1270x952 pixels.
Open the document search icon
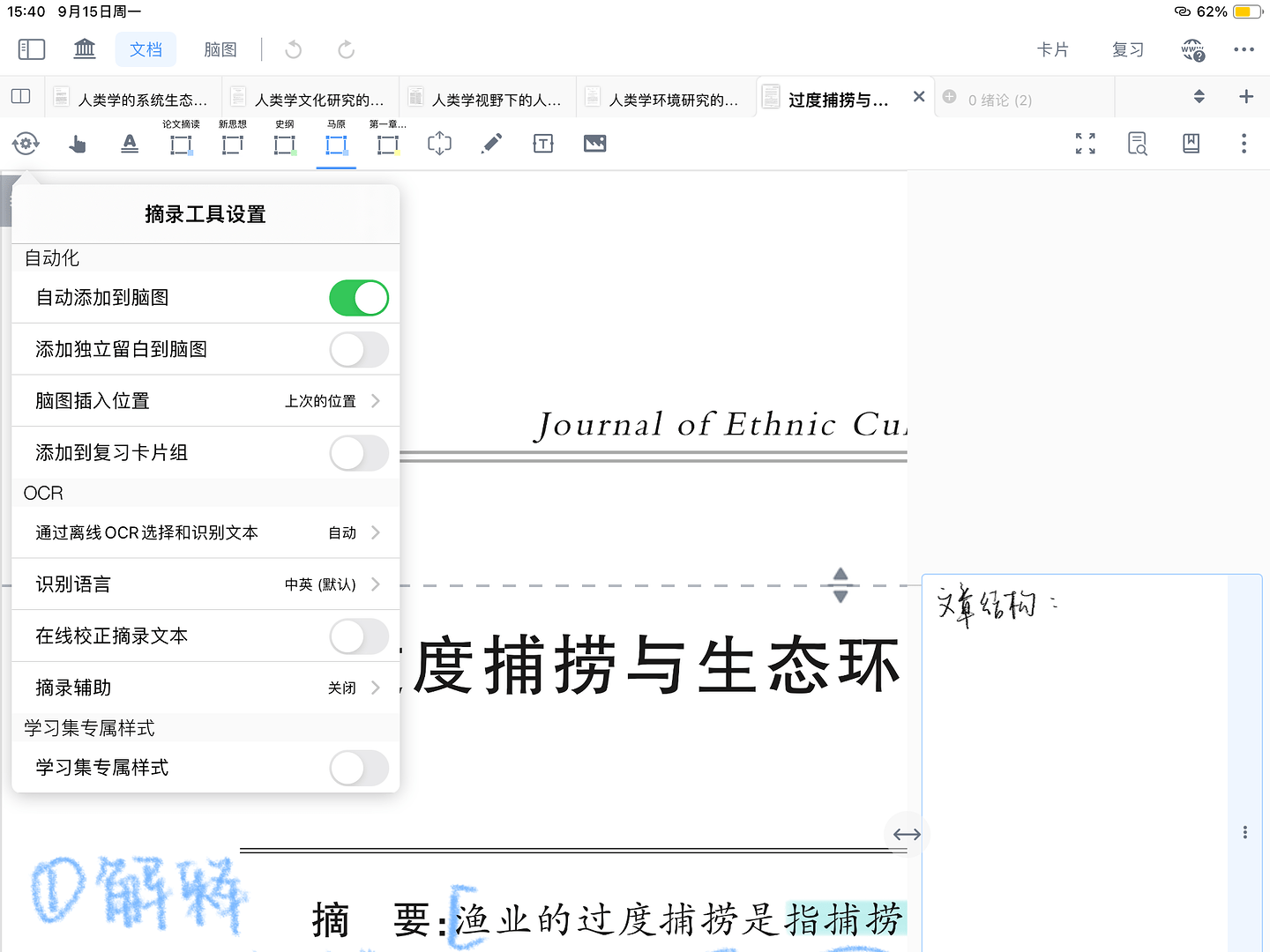pyautogui.click(x=1138, y=144)
